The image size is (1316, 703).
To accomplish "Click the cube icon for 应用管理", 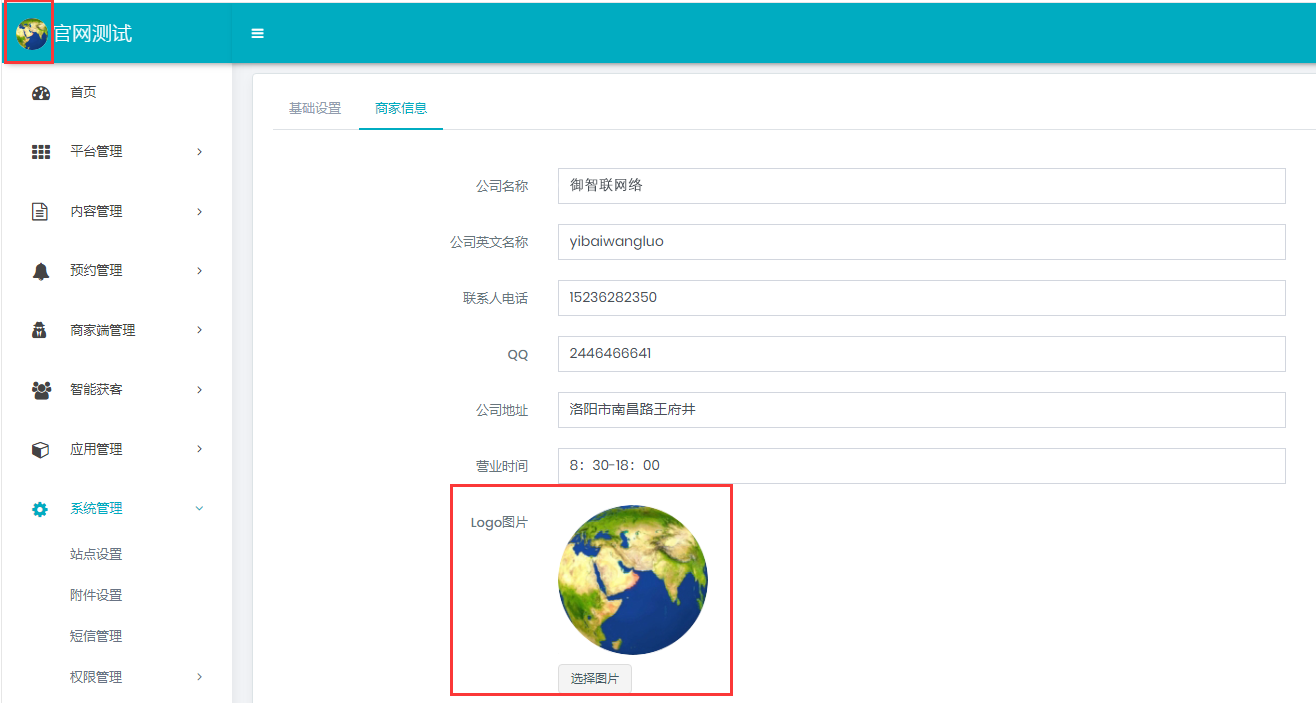I will (41, 450).
